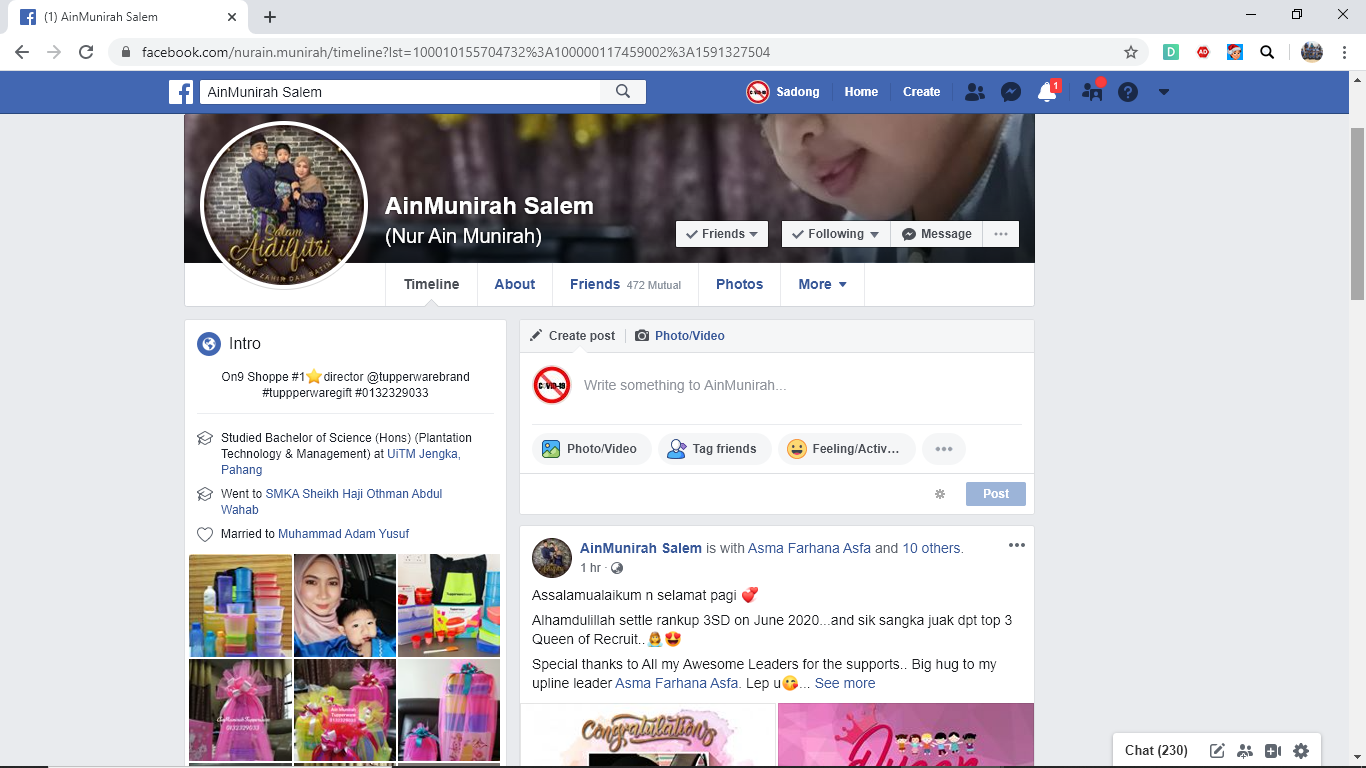This screenshot has width=1366, height=768.
Task: Click the Message button
Action: tap(936, 234)
